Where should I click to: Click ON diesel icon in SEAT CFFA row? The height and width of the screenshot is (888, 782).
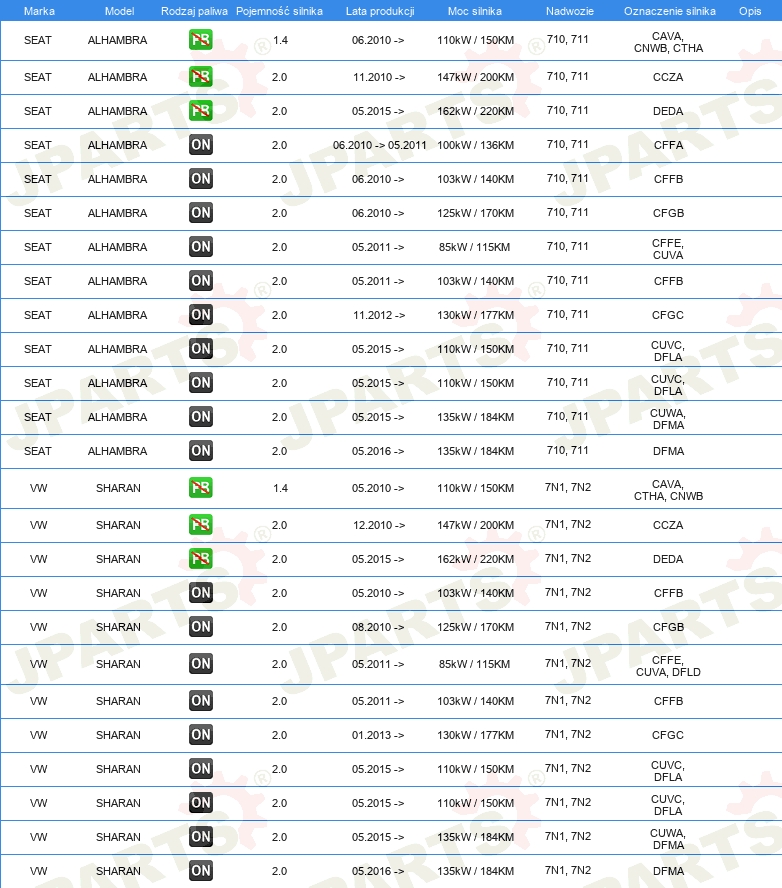tap(200, 144)
